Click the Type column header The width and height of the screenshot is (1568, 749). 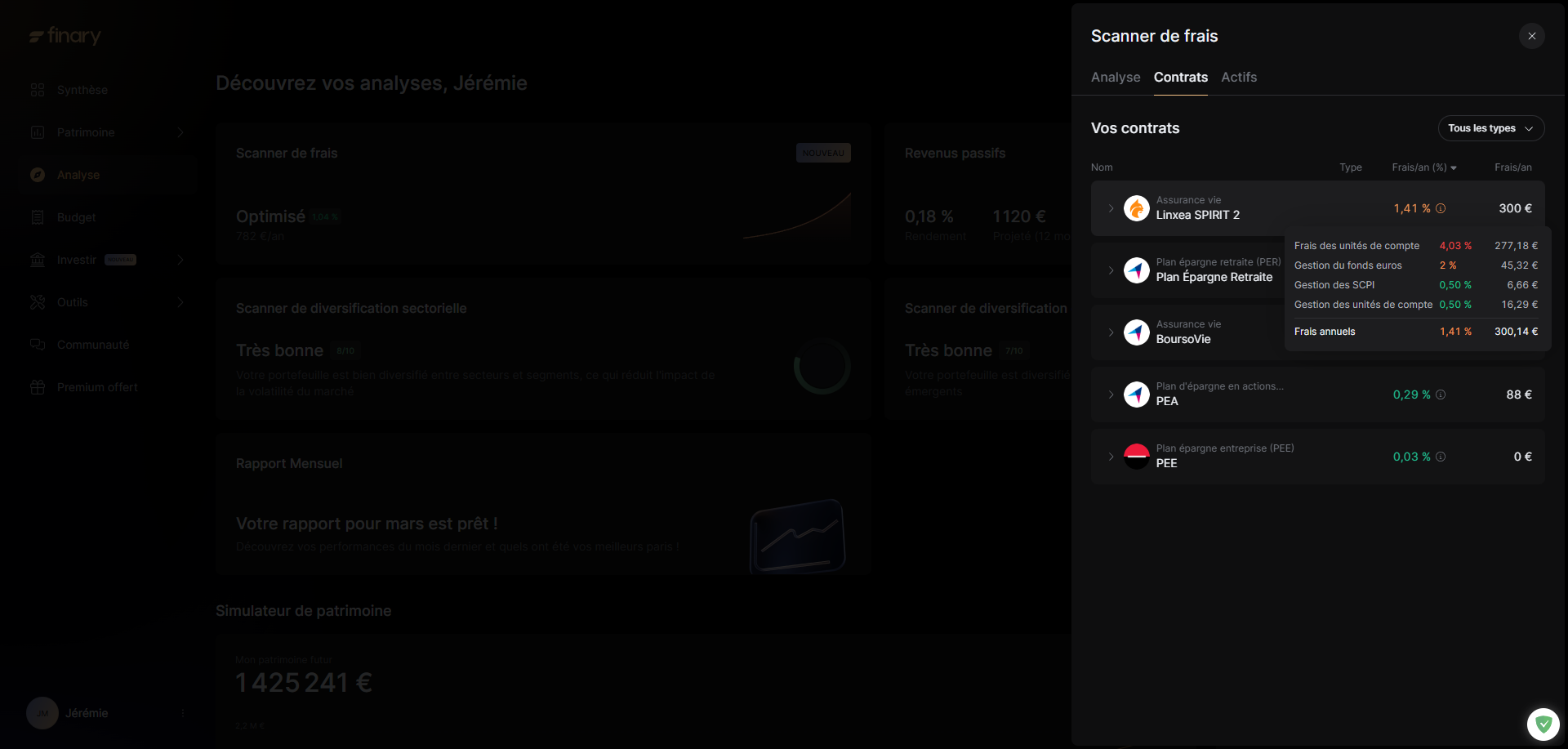click(1351, 167)
